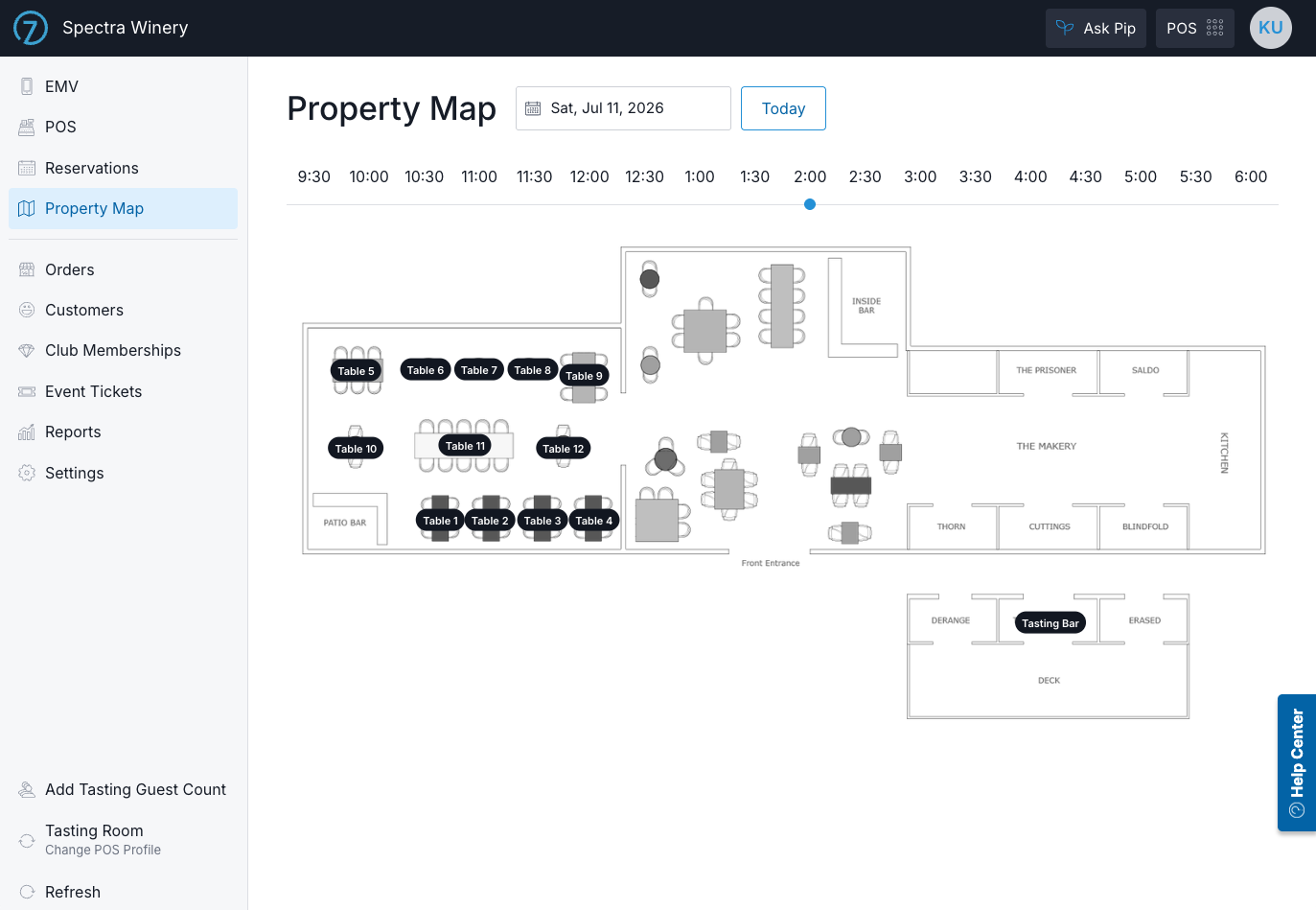The width and height of the screenshot is (1316, 910).
Task: Click Add Tasting Guest Count
Action: point(124,789)
